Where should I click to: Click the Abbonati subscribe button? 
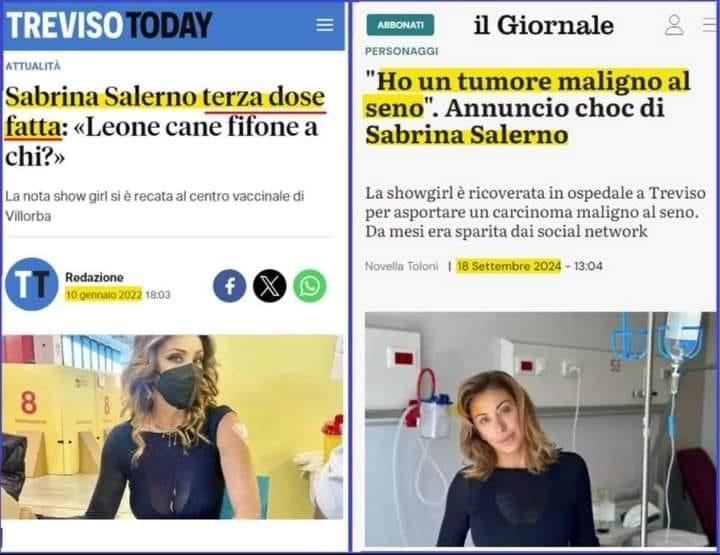click(400, 25)
